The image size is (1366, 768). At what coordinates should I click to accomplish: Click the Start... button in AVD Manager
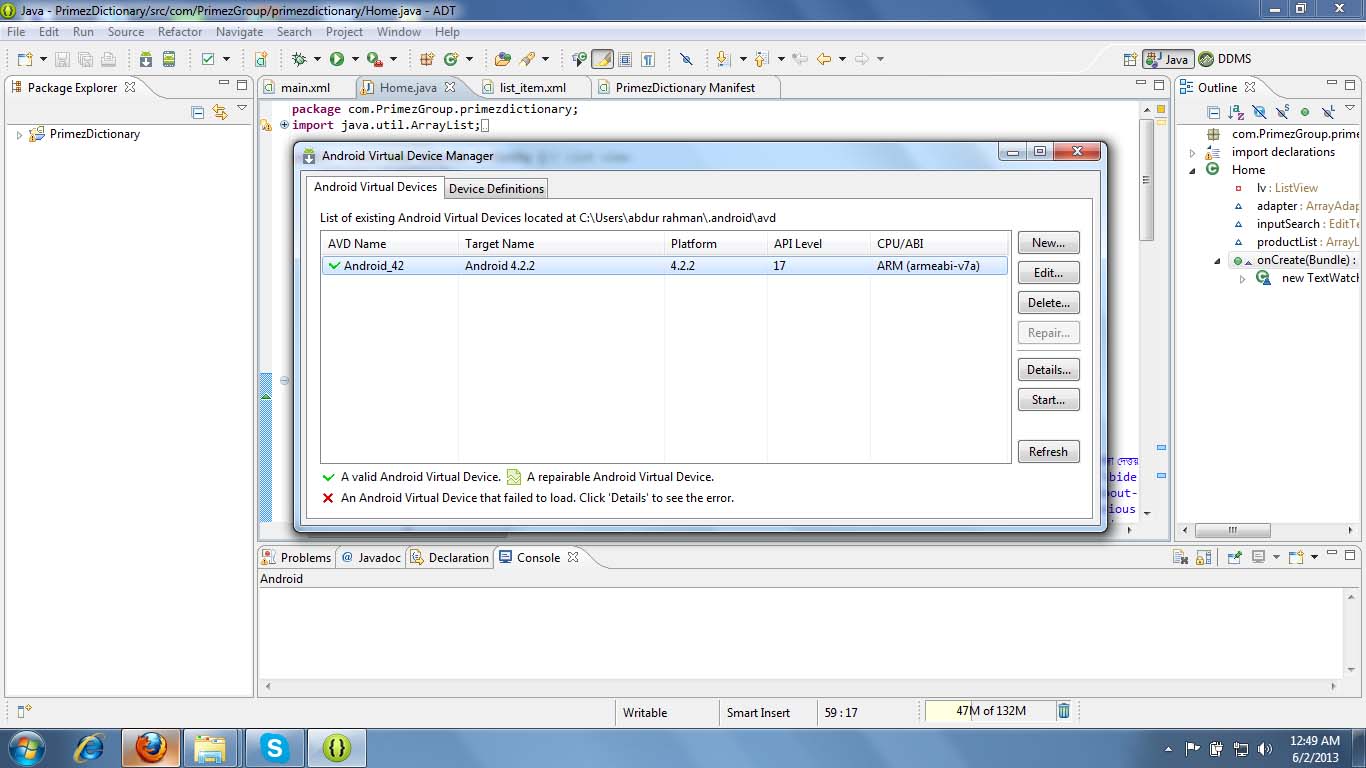[x=1048, y=400]
